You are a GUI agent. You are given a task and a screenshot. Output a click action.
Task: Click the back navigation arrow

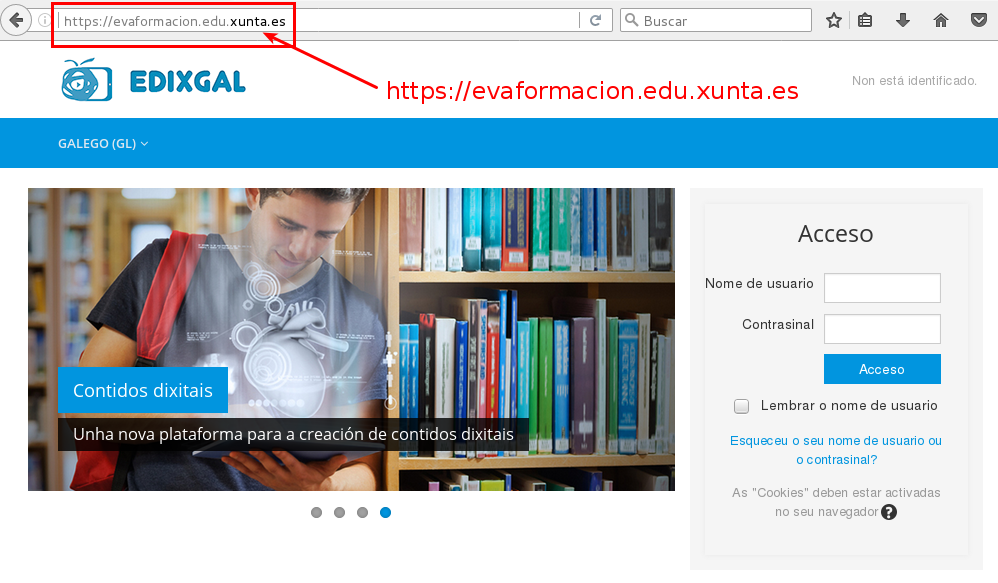click(16, 19)
